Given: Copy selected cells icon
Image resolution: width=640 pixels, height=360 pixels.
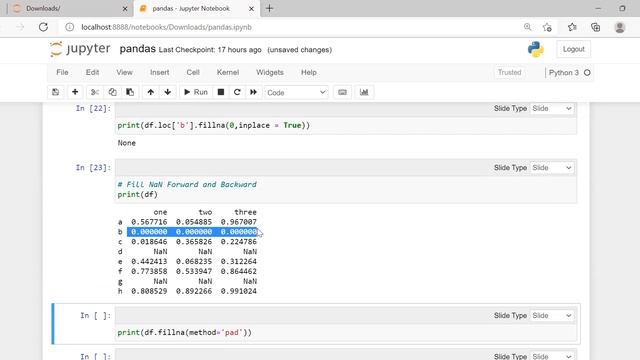Looking at the screenshot, I should pos(112,92).
